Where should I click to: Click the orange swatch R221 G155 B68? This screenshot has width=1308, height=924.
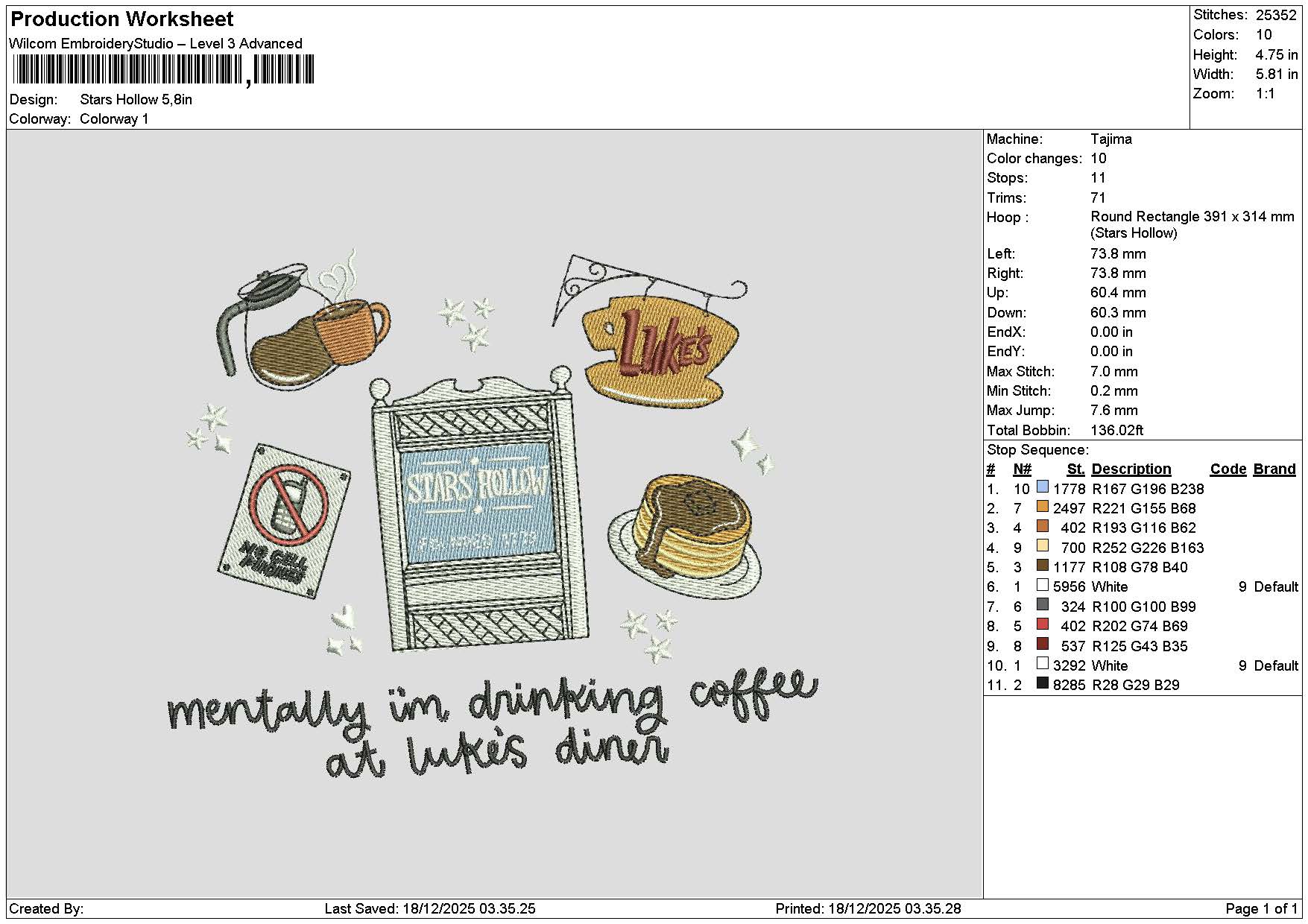click(1042, 507)
